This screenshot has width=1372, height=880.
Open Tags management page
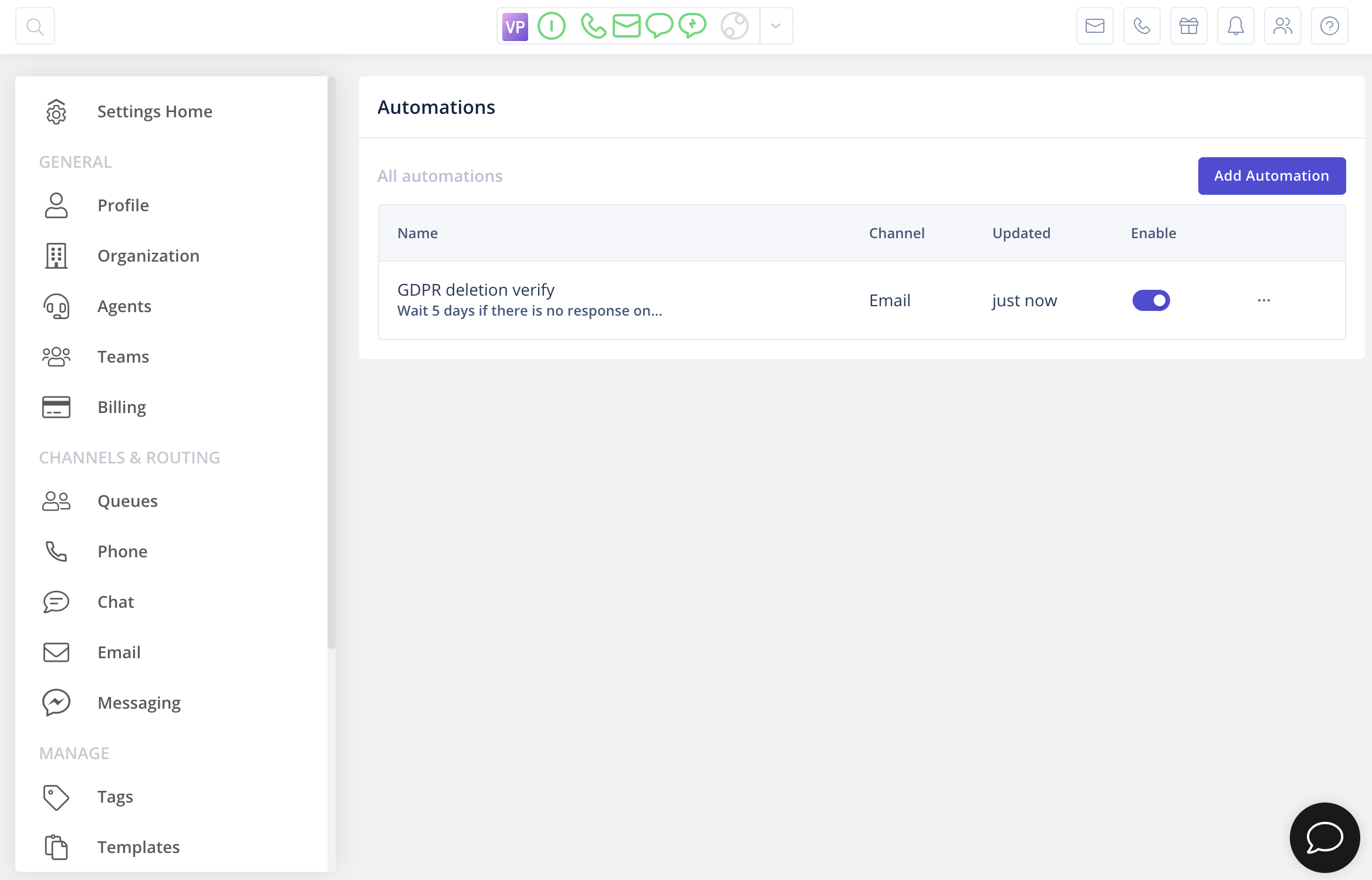coord(115,797)
